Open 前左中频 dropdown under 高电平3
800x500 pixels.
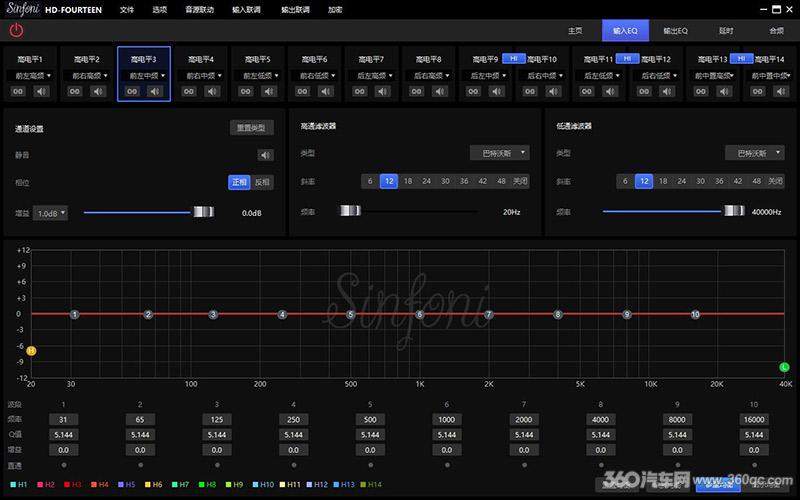point(144,76)
